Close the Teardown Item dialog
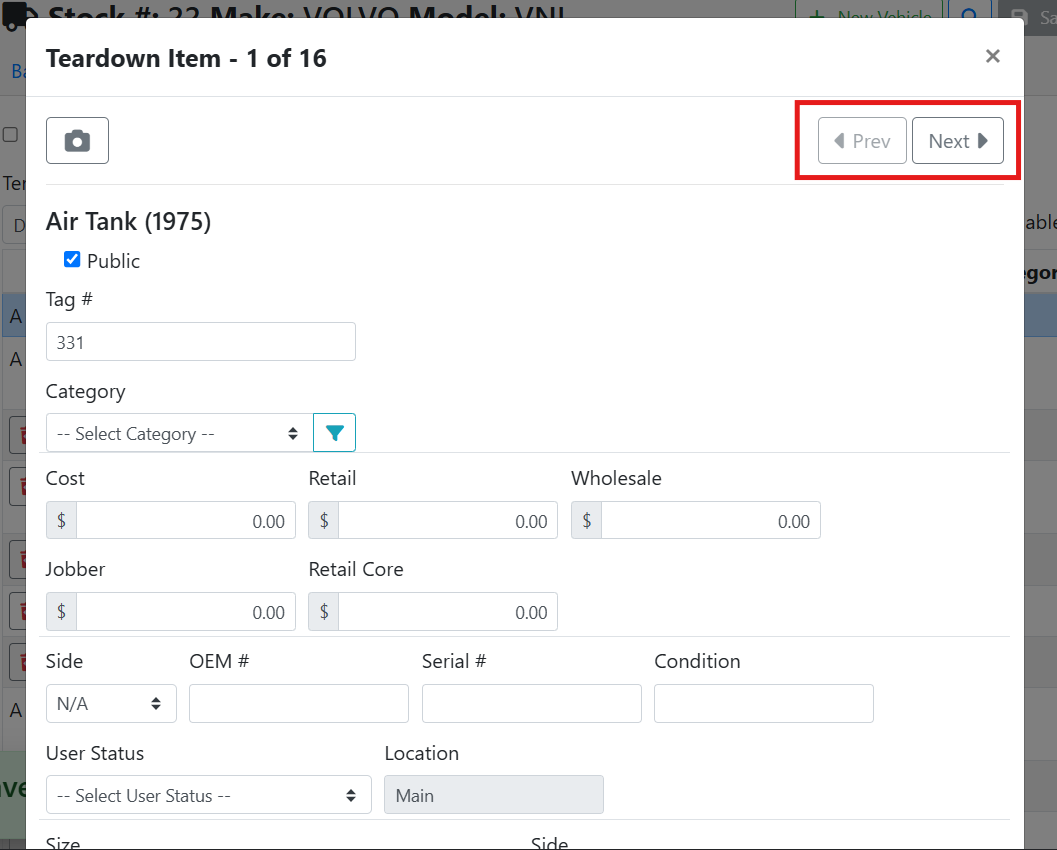This screenshot has height=850, width=1057. tap(992, 57)
